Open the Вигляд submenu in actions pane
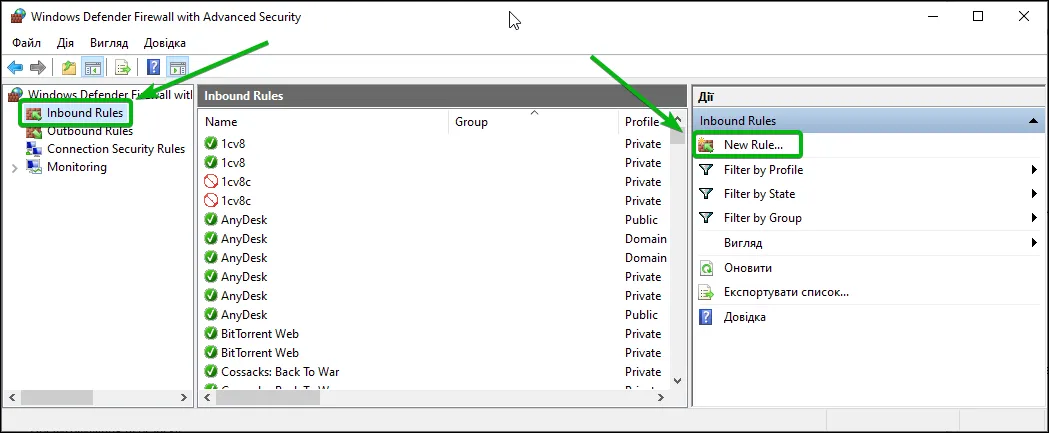The height and width of the screenshot is (433, 1049). click(x=868, y=243)
